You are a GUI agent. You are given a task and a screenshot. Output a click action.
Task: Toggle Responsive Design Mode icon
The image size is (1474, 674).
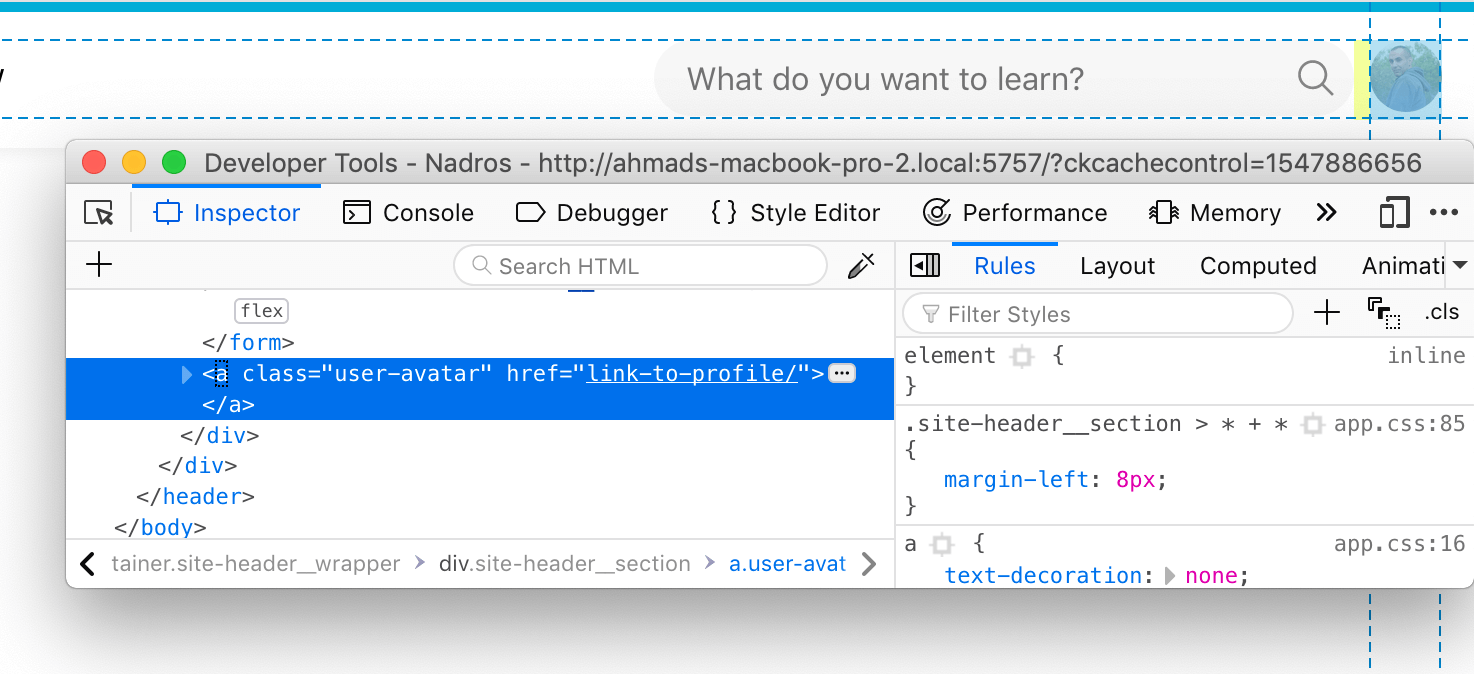pos(1393,213)
